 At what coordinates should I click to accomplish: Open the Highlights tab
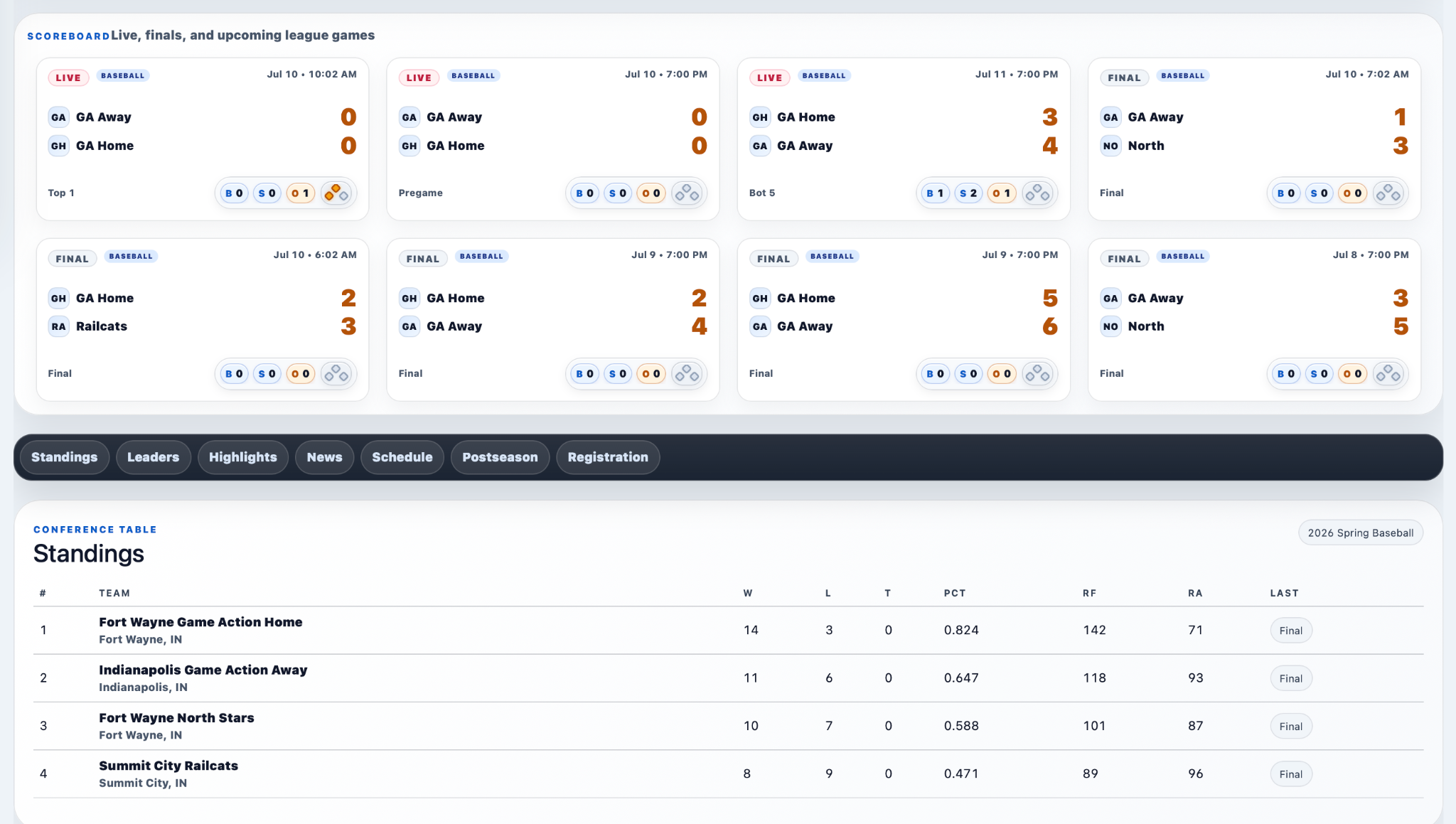click(243, 457)
